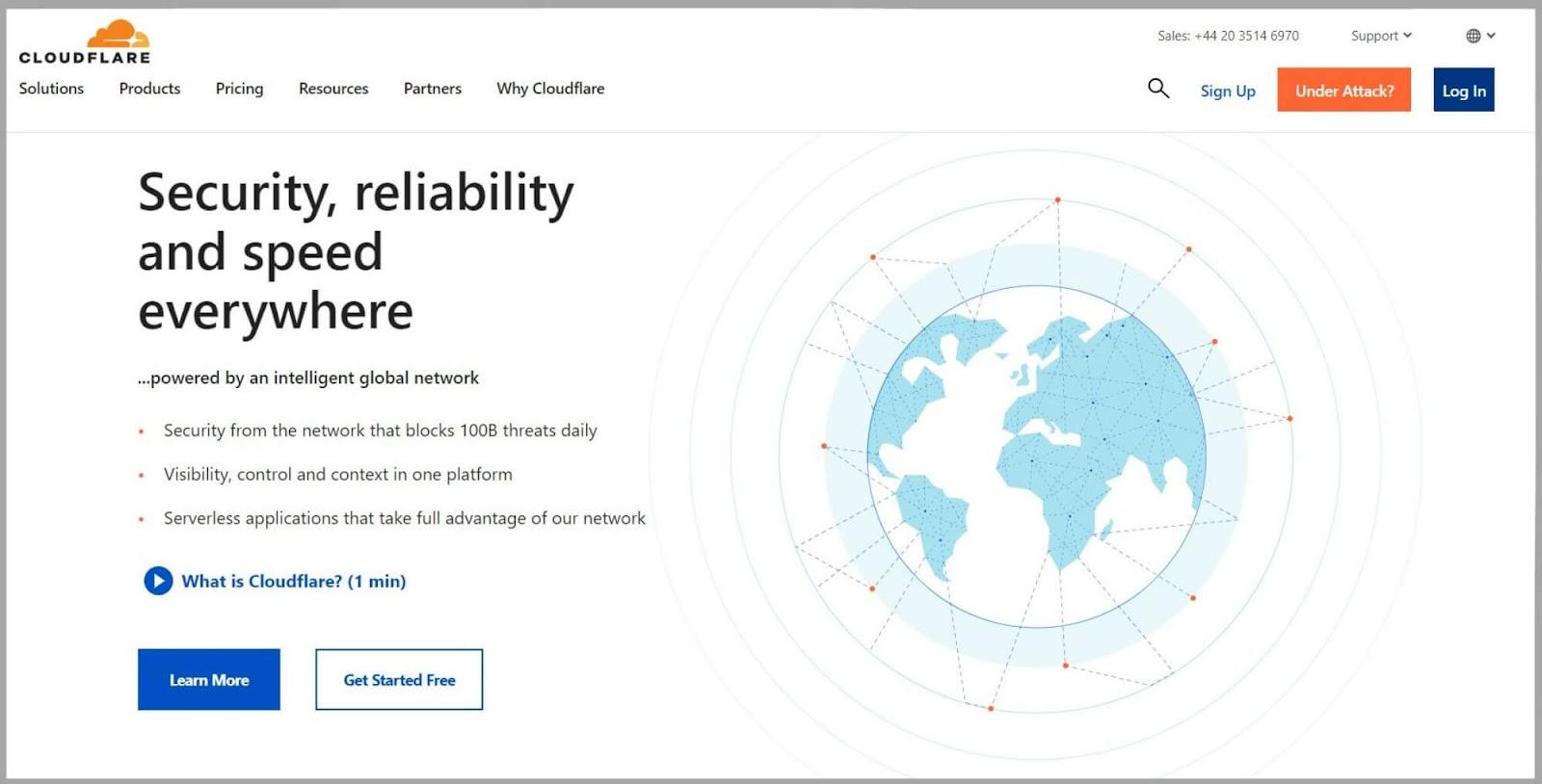The image size is (1542, 784).
Task: Open the Solutions menu
Action: click(51, 89)
